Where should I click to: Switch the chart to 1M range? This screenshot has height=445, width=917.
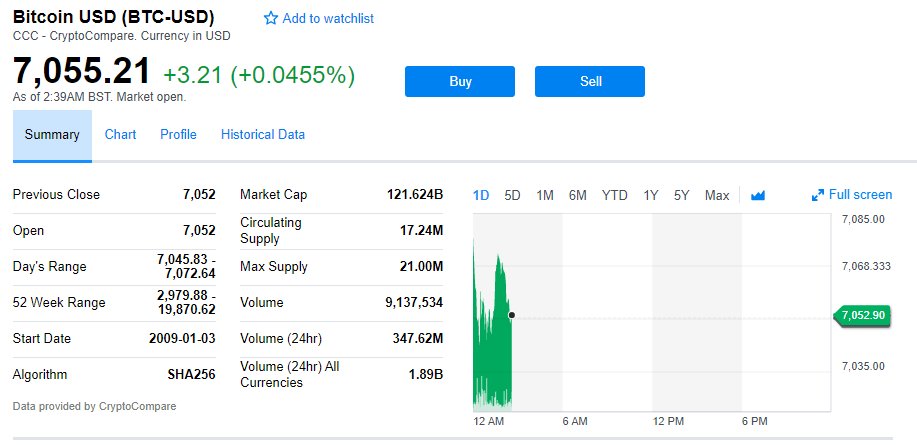click(x=545, y=195)
